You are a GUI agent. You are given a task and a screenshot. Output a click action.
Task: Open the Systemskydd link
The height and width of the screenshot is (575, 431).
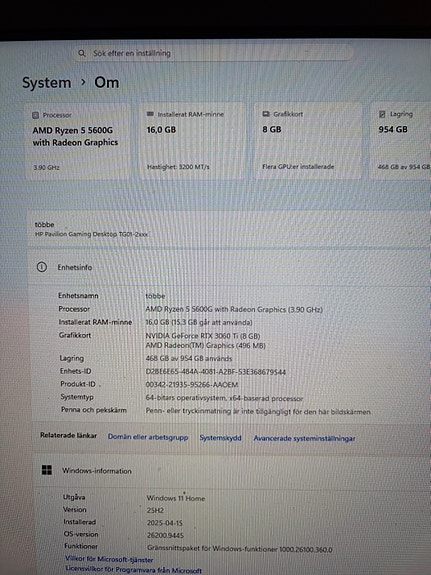click(220, 438)
